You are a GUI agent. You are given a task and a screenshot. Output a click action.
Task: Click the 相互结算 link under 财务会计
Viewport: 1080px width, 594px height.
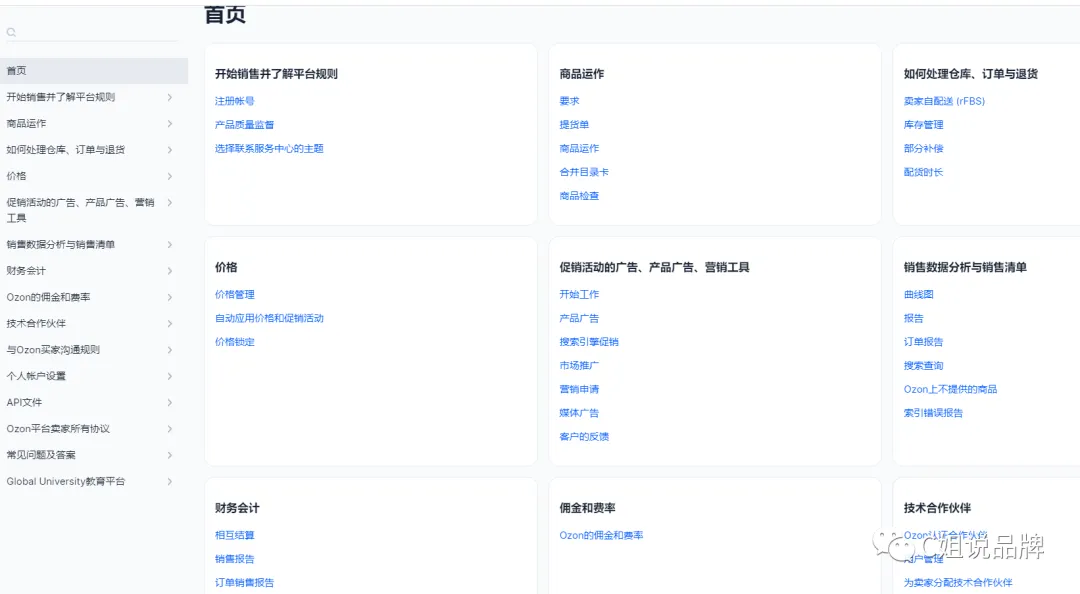click(x=234, y=535)
